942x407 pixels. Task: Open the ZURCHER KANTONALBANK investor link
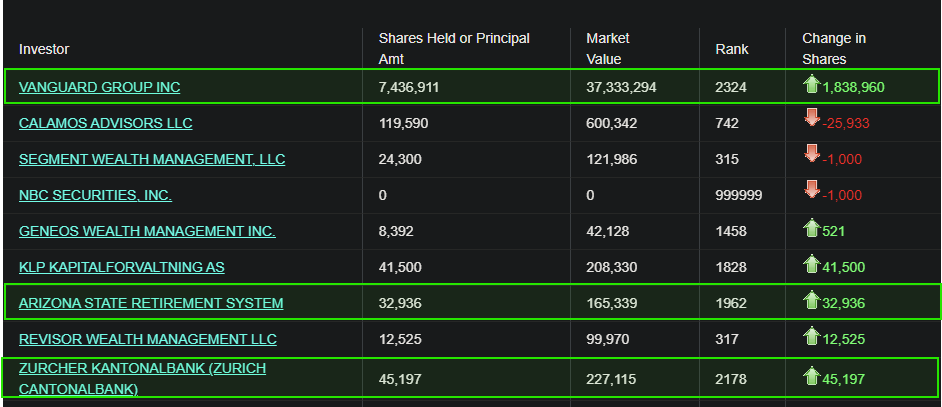142,379
